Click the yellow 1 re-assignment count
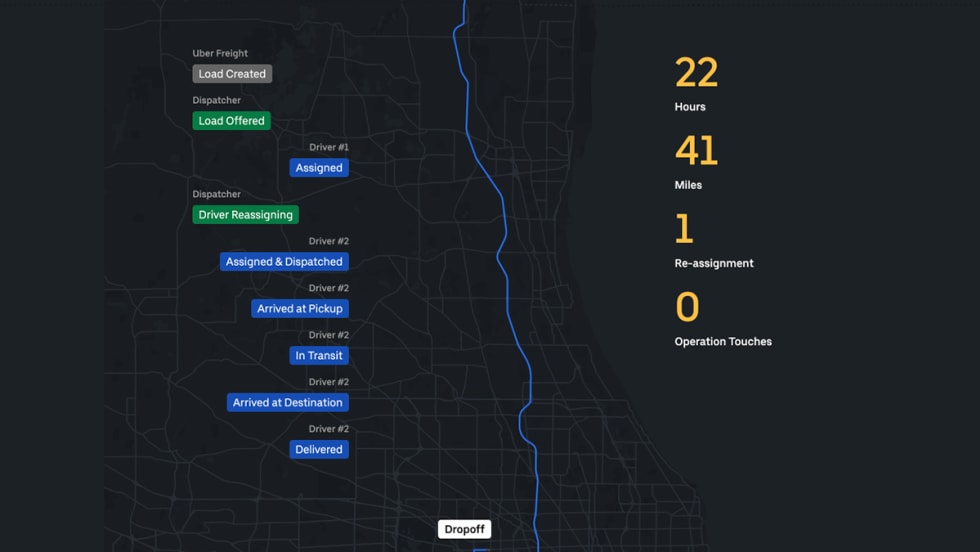Image resolution: width=980 pixels, height=552 pixels. [684, 229]
